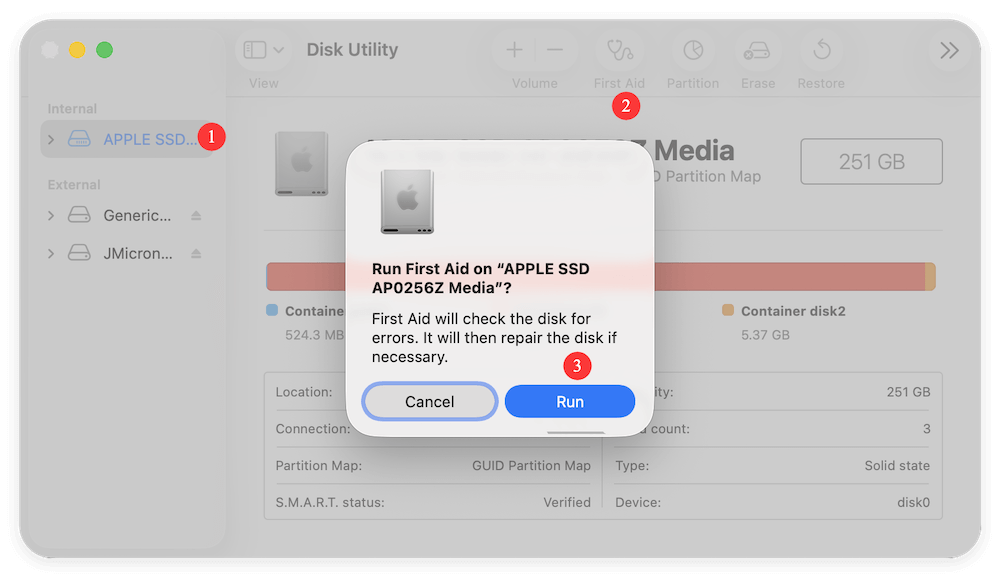This screenshot has width=1000, height=577.
Task: Expand the APPLE SSD disclosure triangle
Action: (49, 139)
